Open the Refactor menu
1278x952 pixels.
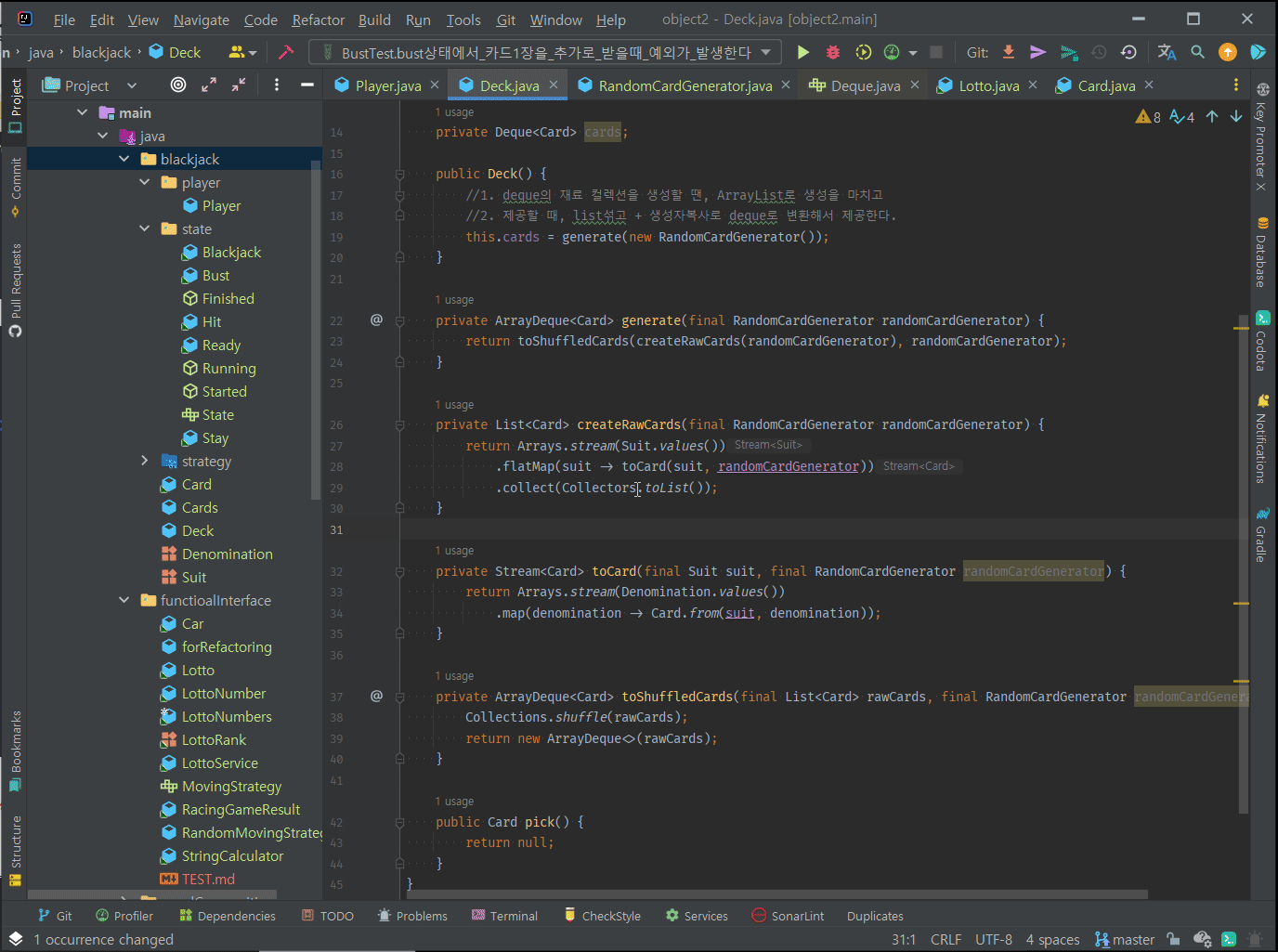click(318, 20)
